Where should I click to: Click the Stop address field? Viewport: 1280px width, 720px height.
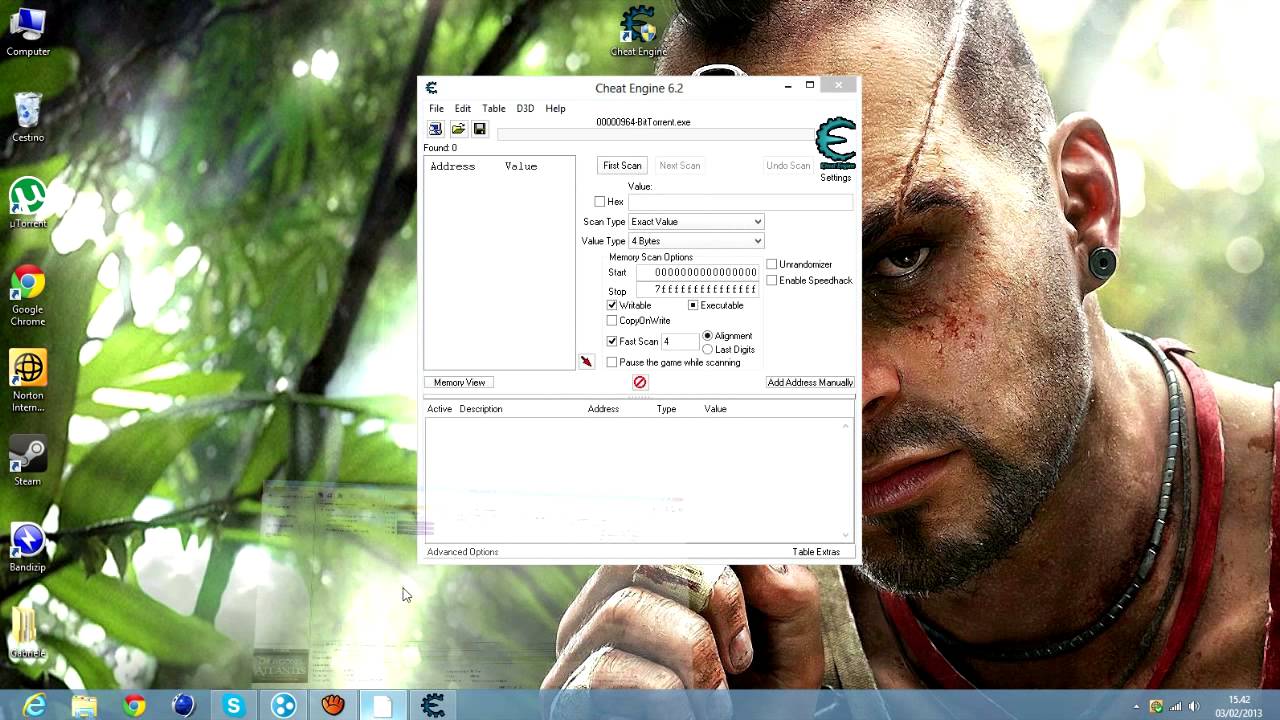click(697, 290)
